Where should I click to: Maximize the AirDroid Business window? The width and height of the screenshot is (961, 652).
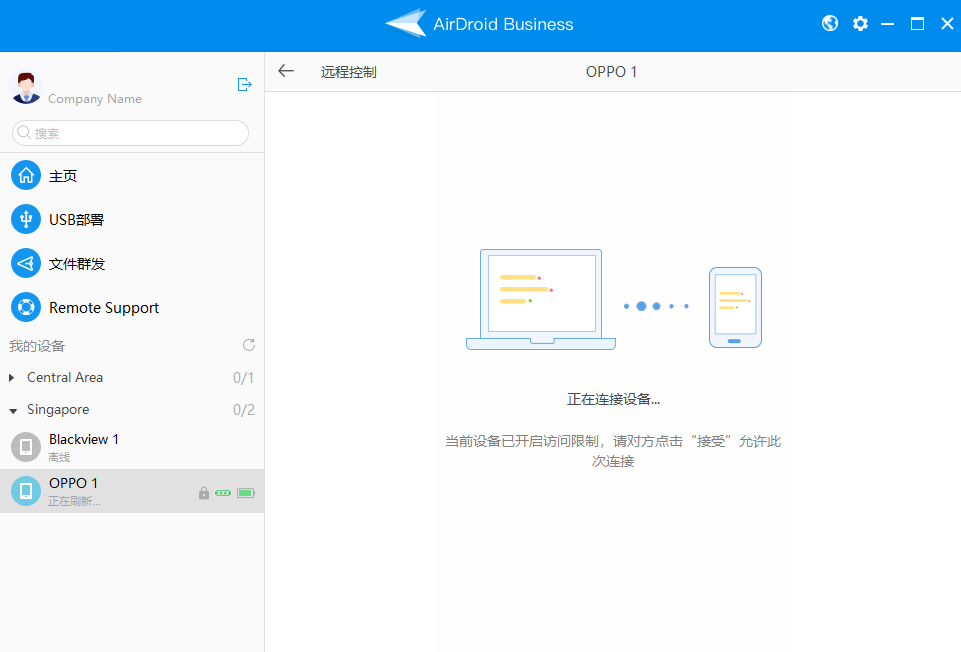coord(917,24)
